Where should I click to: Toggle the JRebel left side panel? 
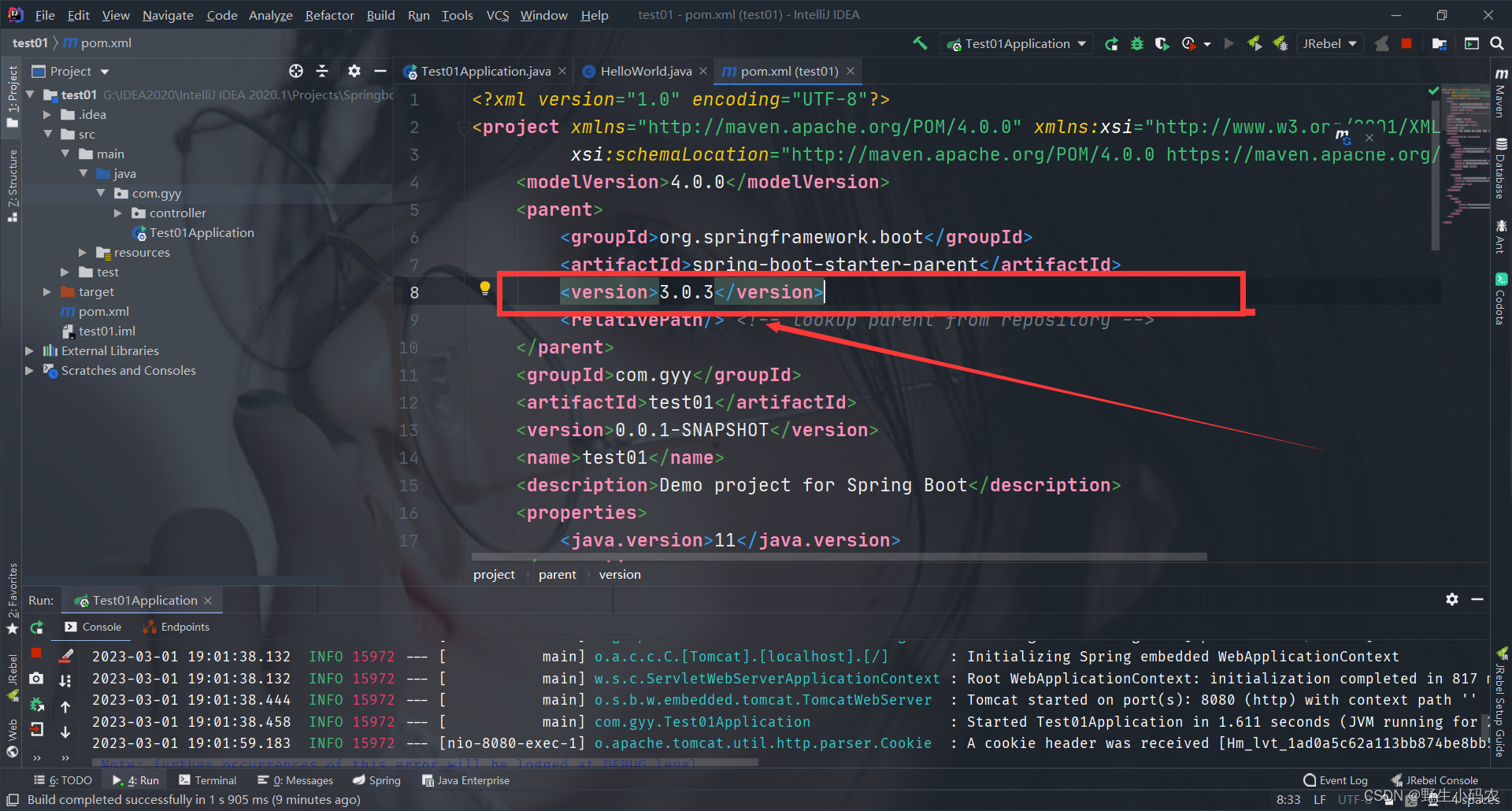coord(12,678)
